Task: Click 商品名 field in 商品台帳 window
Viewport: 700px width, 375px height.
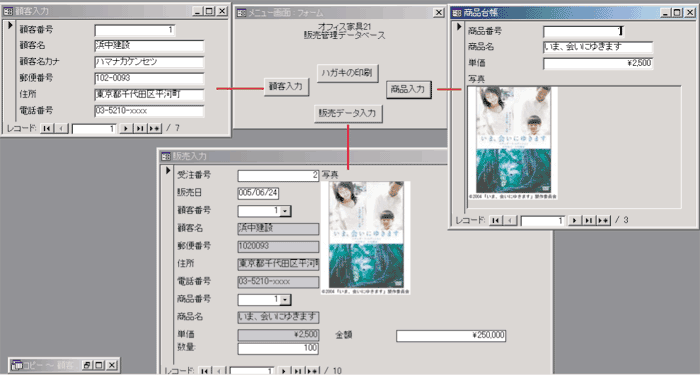Action: (x=598, y=47)
